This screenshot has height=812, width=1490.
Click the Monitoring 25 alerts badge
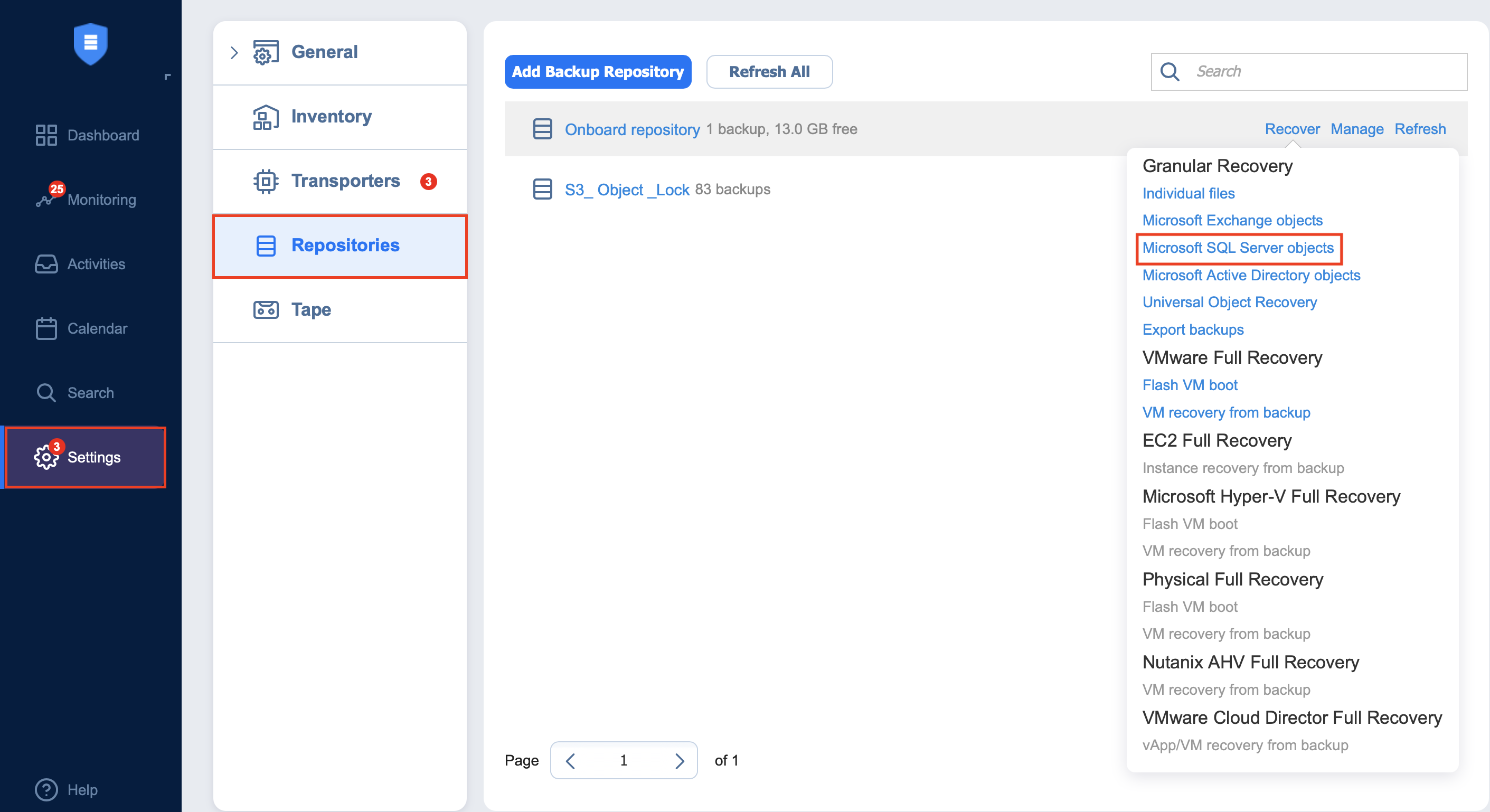(x=56, y=189)
